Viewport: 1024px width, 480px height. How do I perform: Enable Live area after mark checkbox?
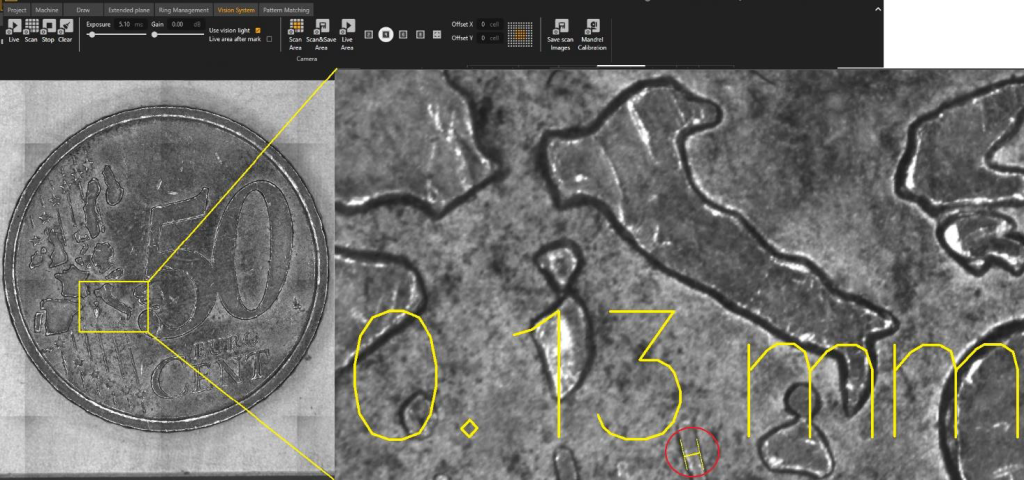tap(269, 39)
